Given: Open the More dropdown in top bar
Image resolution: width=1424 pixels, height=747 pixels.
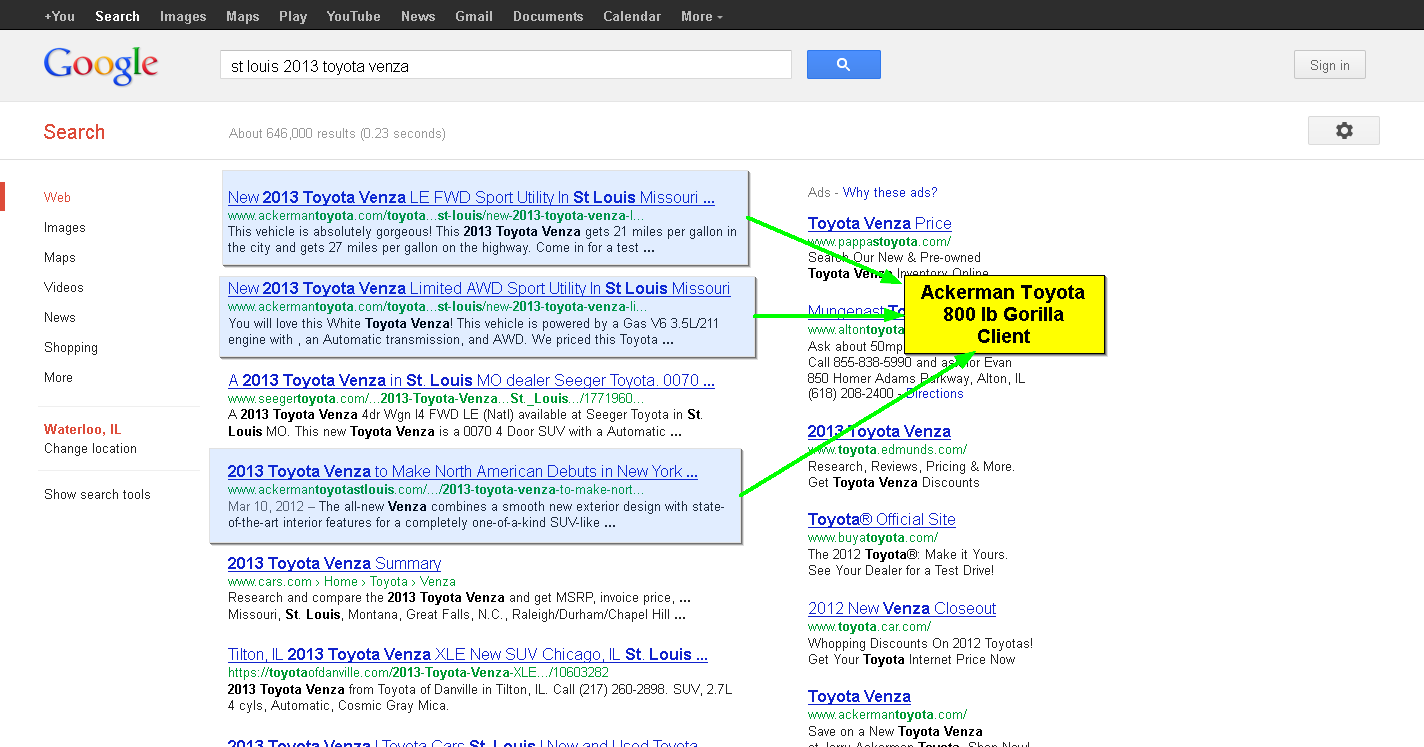Looking at the screenshot, I should (x=701, y=16).
